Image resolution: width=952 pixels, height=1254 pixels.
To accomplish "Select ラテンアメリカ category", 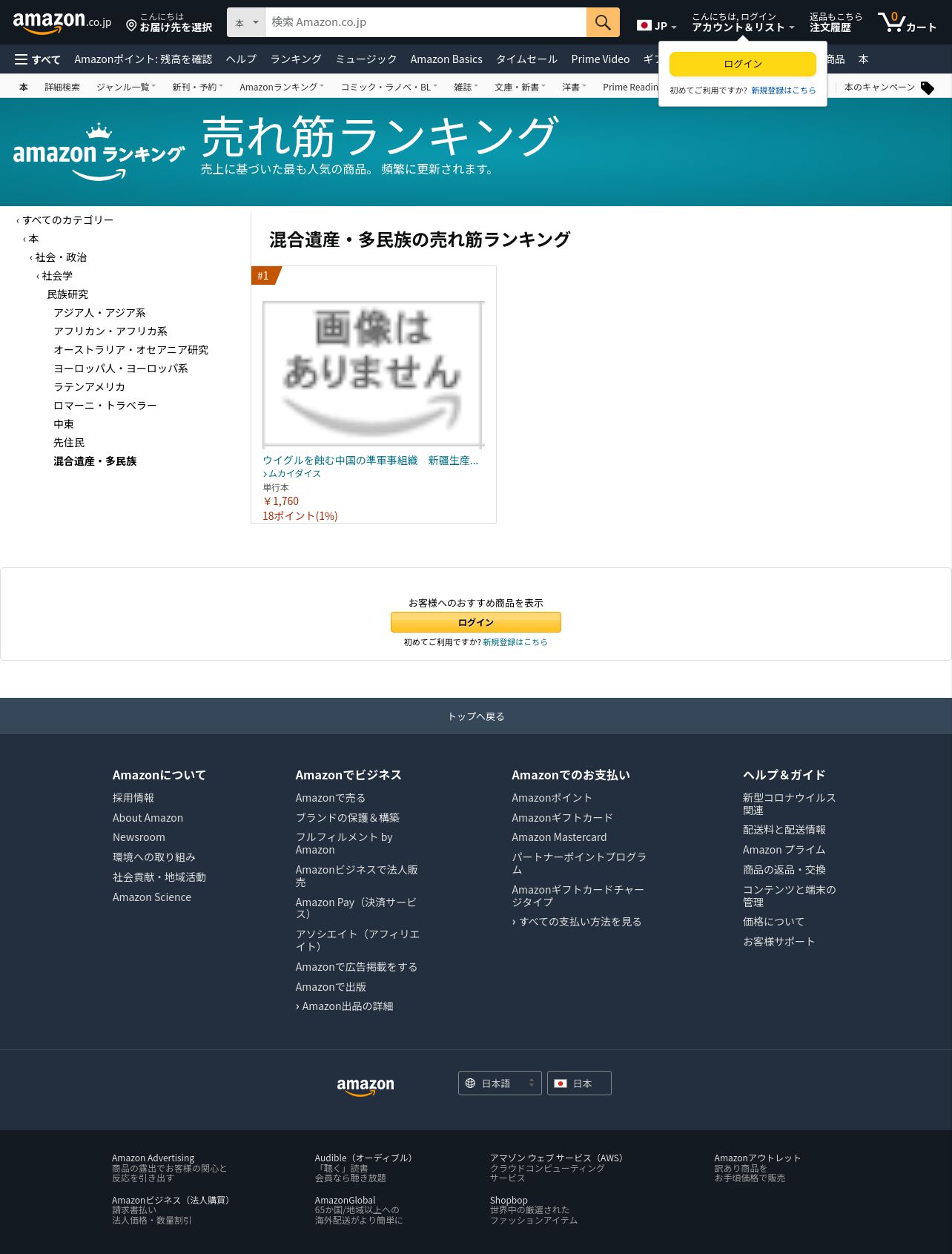I will [x=89, y=387].
